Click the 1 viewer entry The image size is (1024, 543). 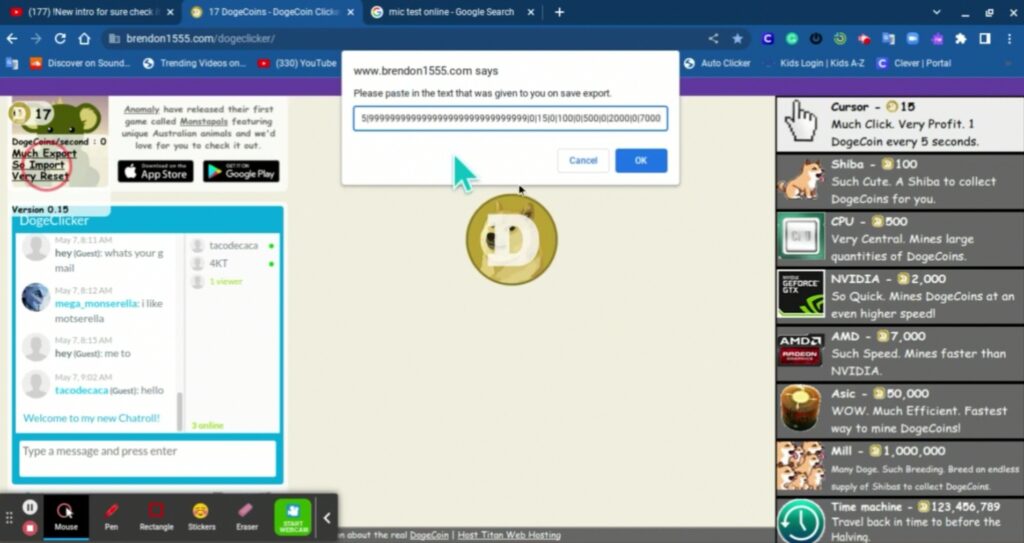tap(225, 282)
